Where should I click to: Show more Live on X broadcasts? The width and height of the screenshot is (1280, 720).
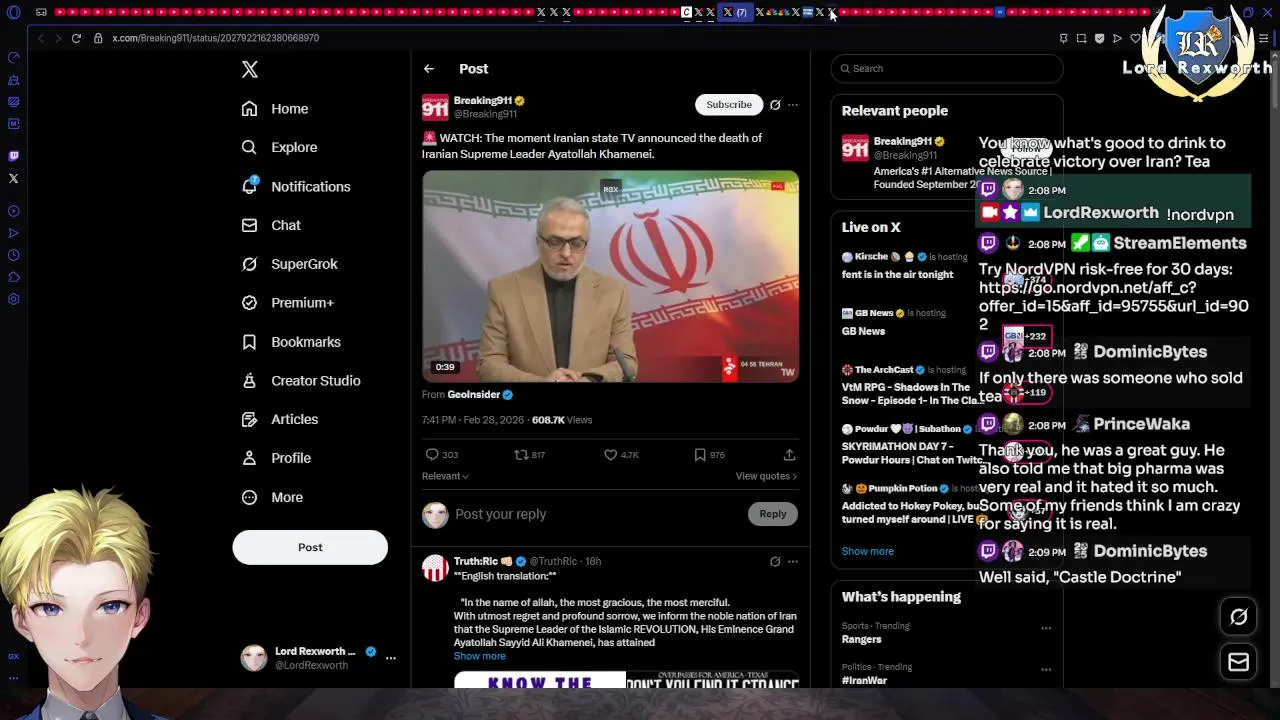(867, 551)
